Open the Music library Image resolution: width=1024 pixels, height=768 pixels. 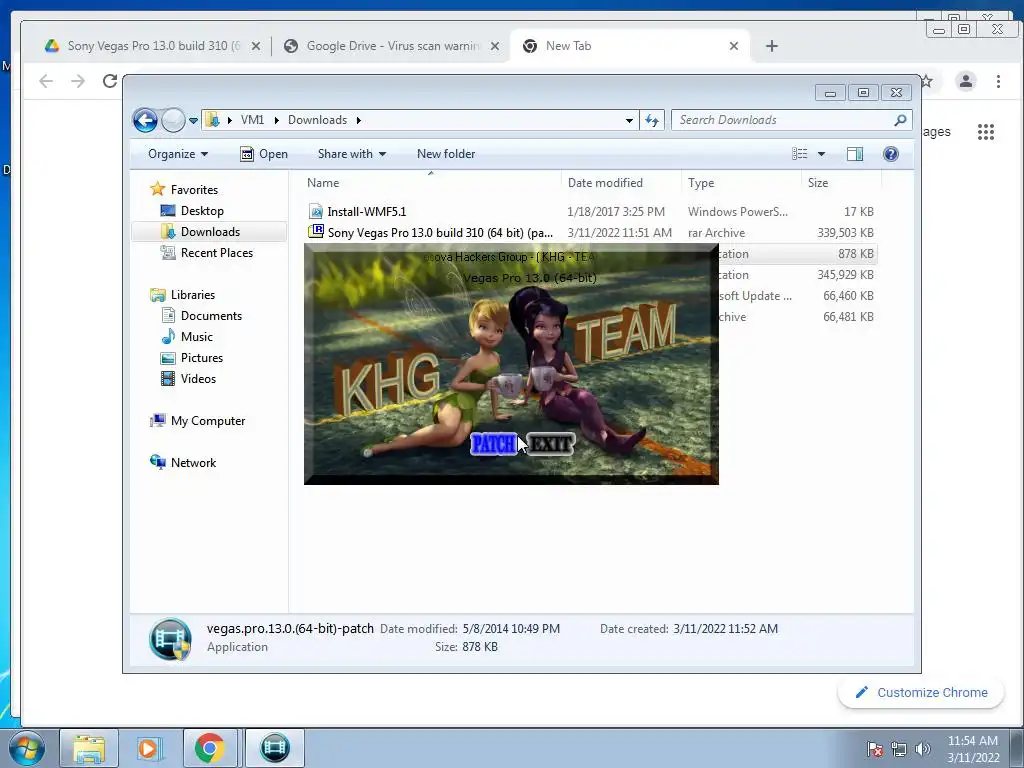(197, 337)
